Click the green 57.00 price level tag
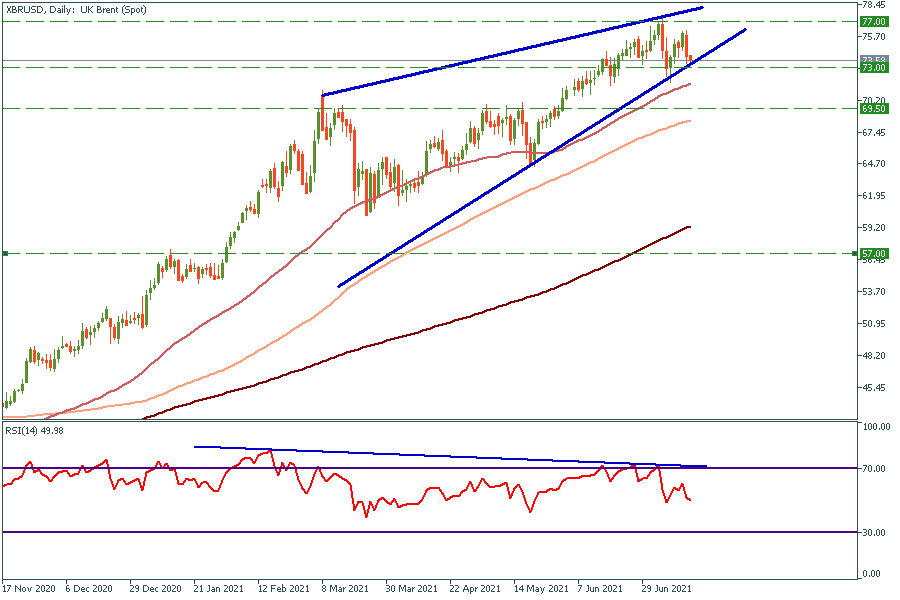The width and height of the screenshot is (900, 600). pos(874,254)
